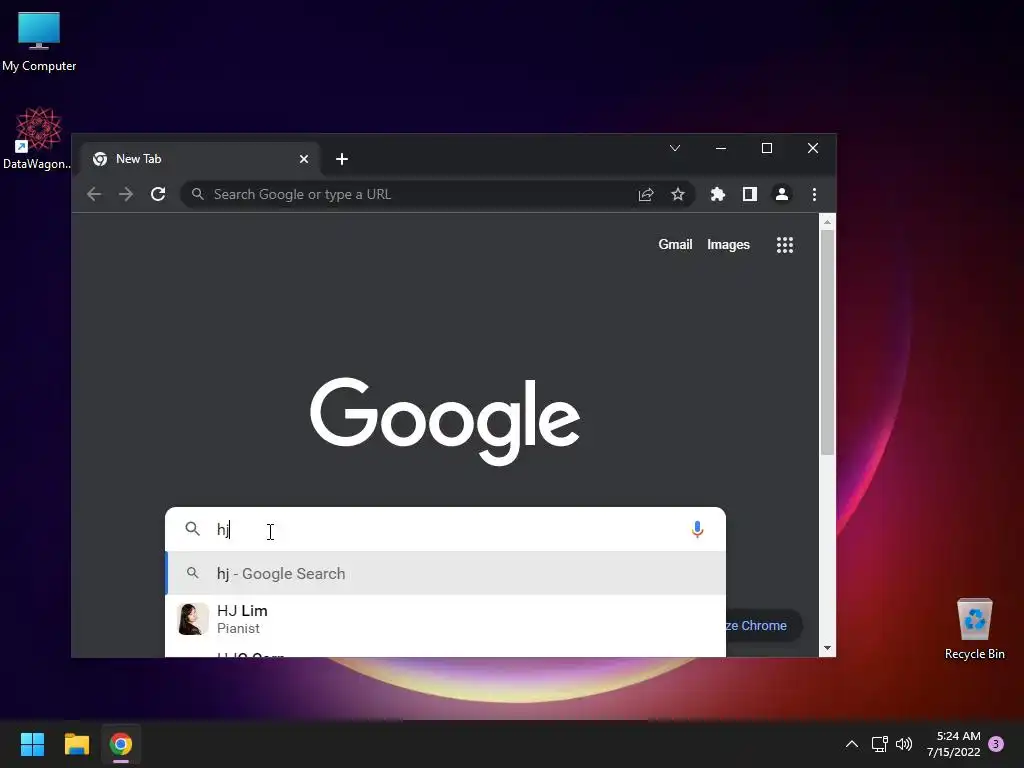Click the vertical scrollbar thumb

click(827, 342)
